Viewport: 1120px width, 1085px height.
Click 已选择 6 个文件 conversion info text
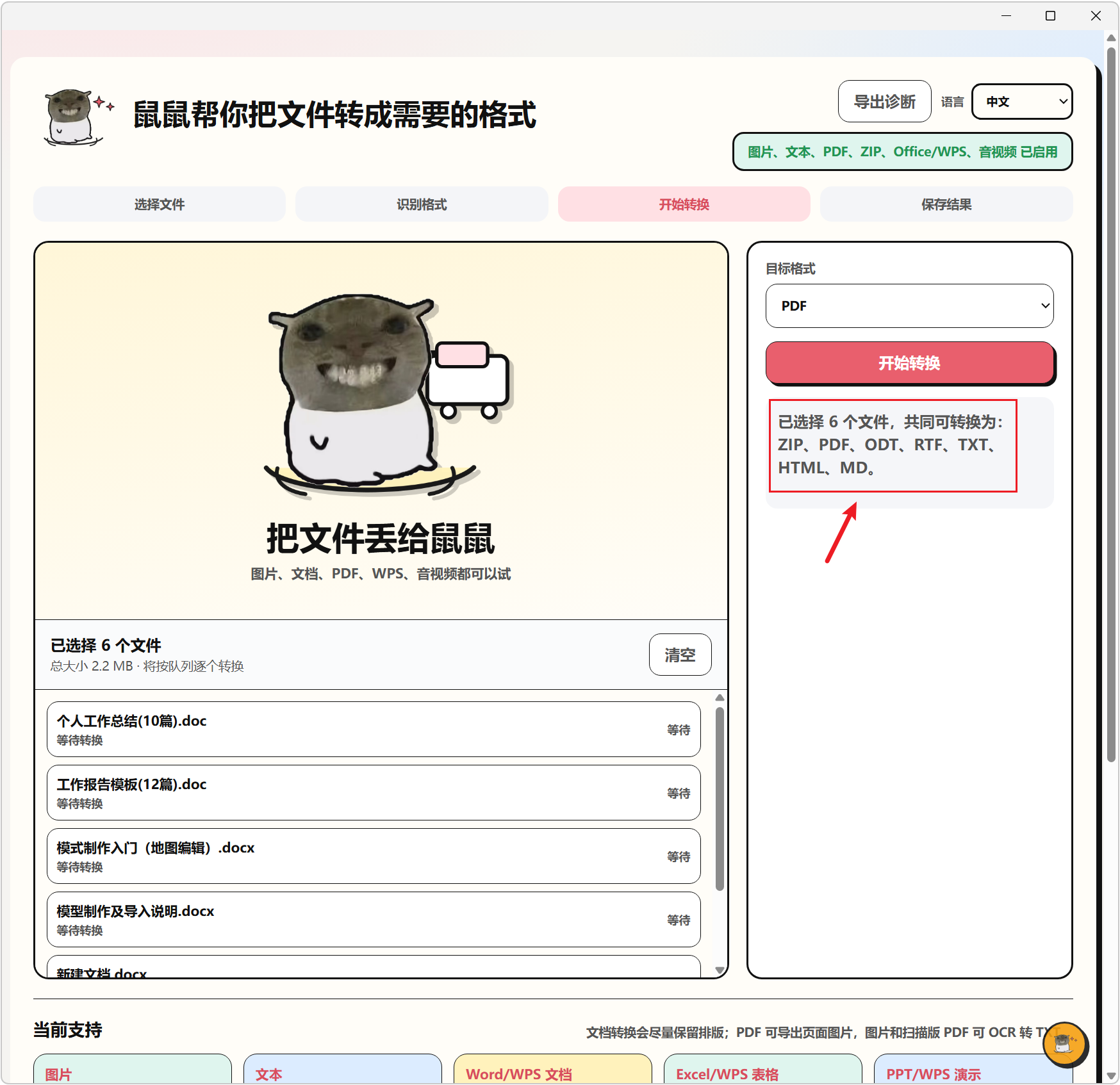[891, 445]
